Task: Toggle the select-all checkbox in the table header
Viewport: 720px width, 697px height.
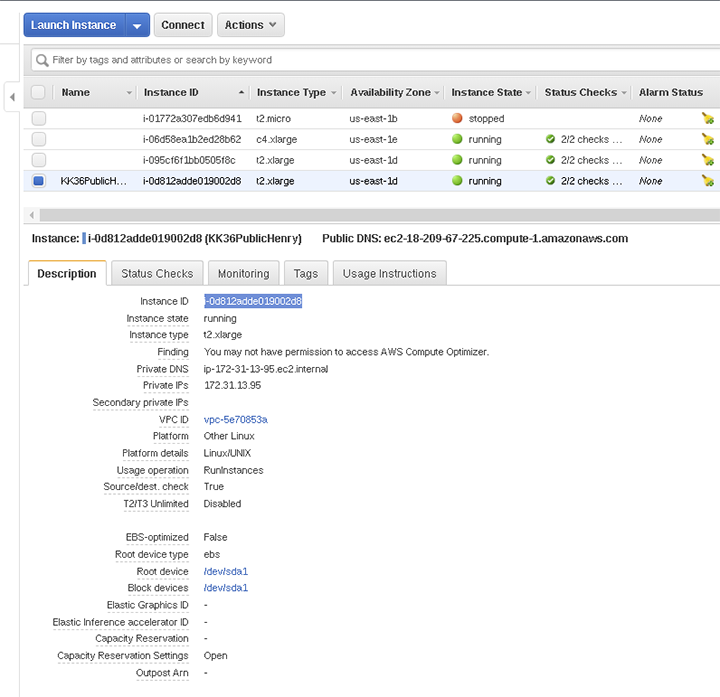Action: pos(38,92)
